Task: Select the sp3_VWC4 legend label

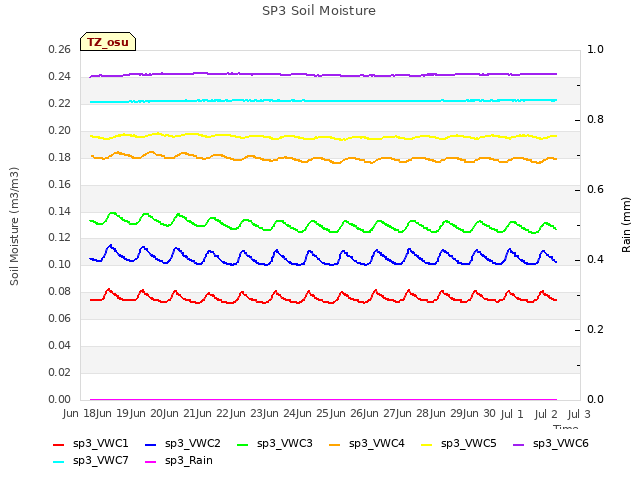Action: point(376,444)
